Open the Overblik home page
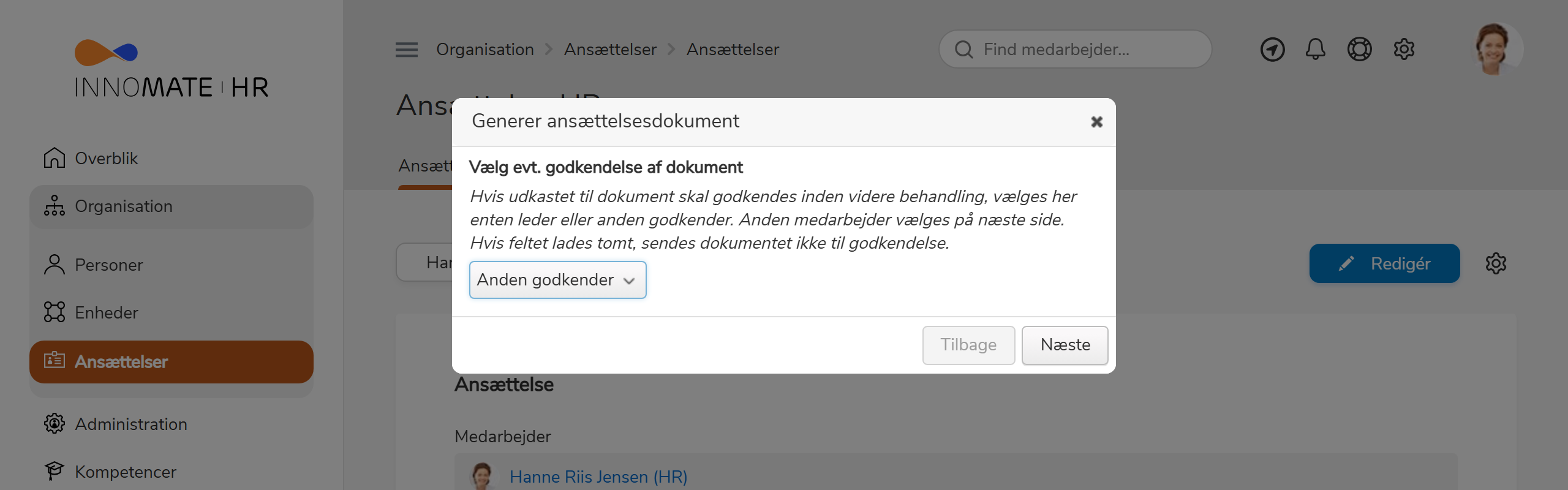Screen dimensions: 1568x490 click(x=91, y=158)
